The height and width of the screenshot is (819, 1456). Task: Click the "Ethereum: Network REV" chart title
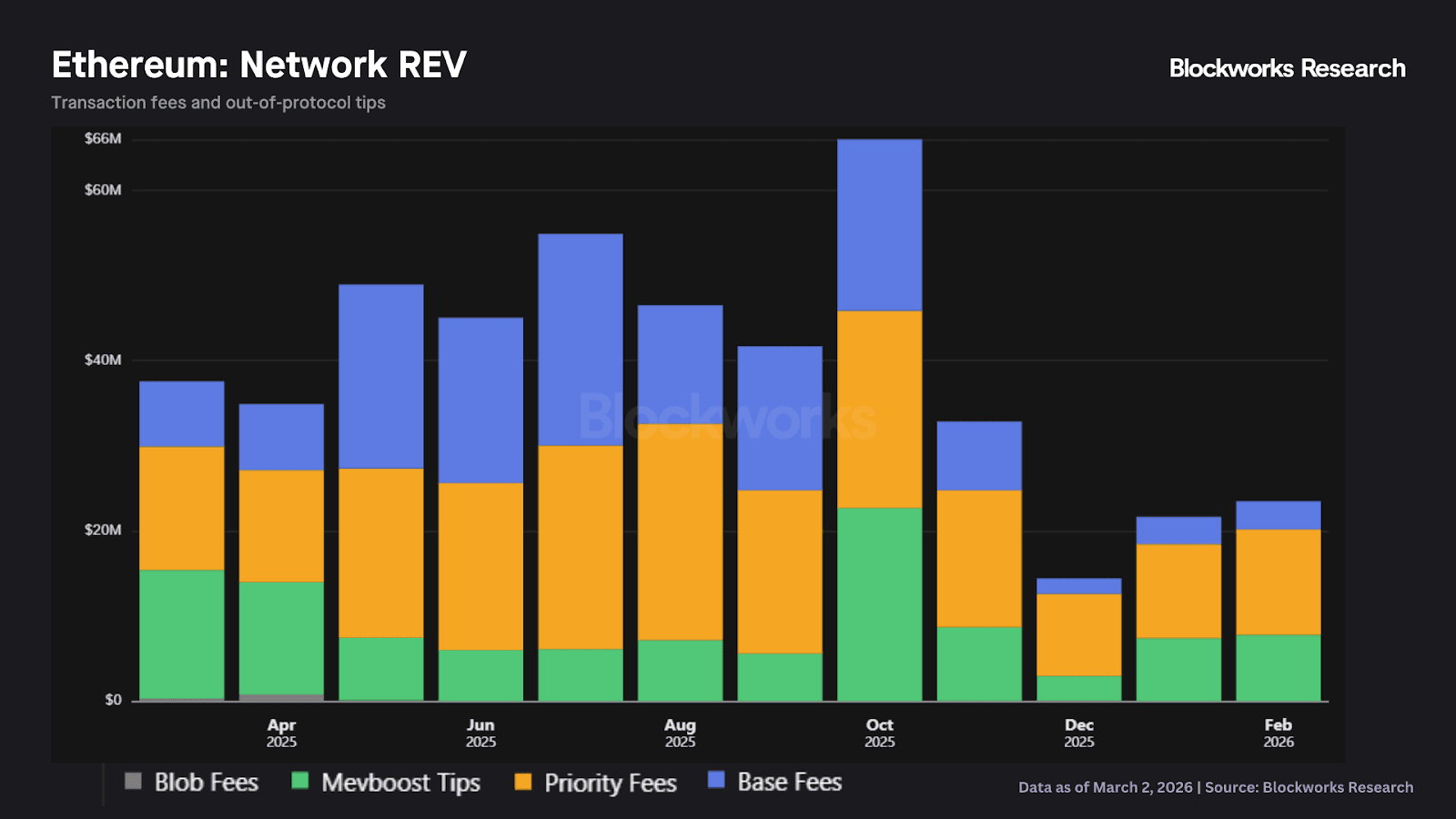click(259, 65)
